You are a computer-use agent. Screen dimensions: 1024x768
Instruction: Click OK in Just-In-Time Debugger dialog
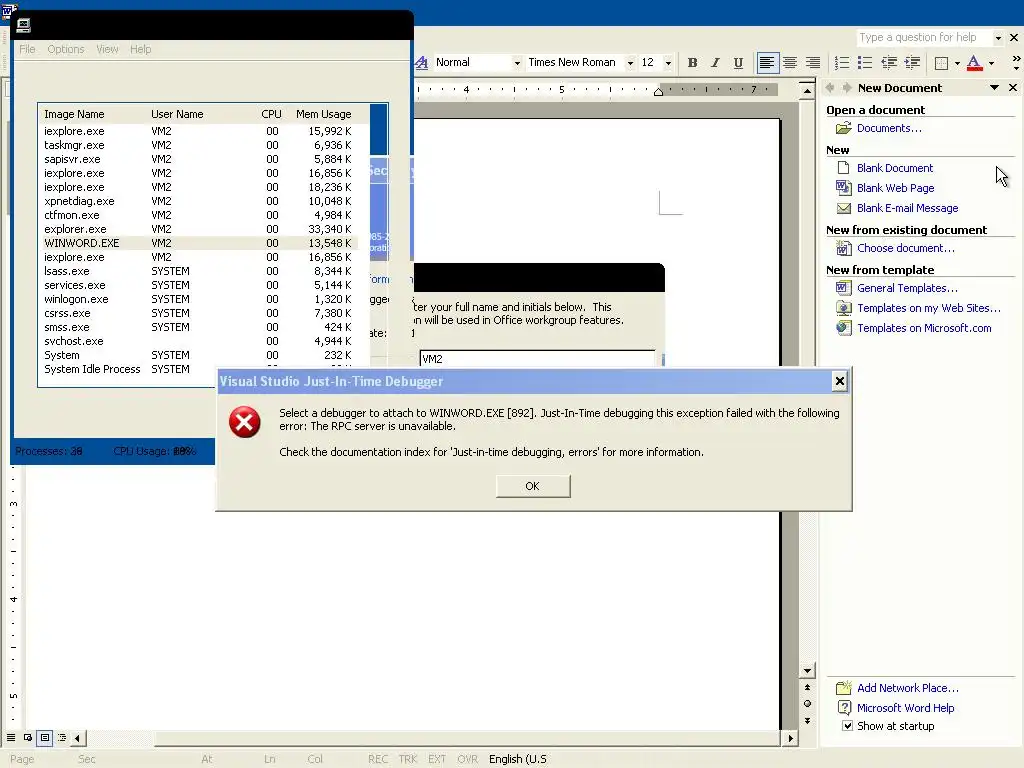(x=533, y=486)
